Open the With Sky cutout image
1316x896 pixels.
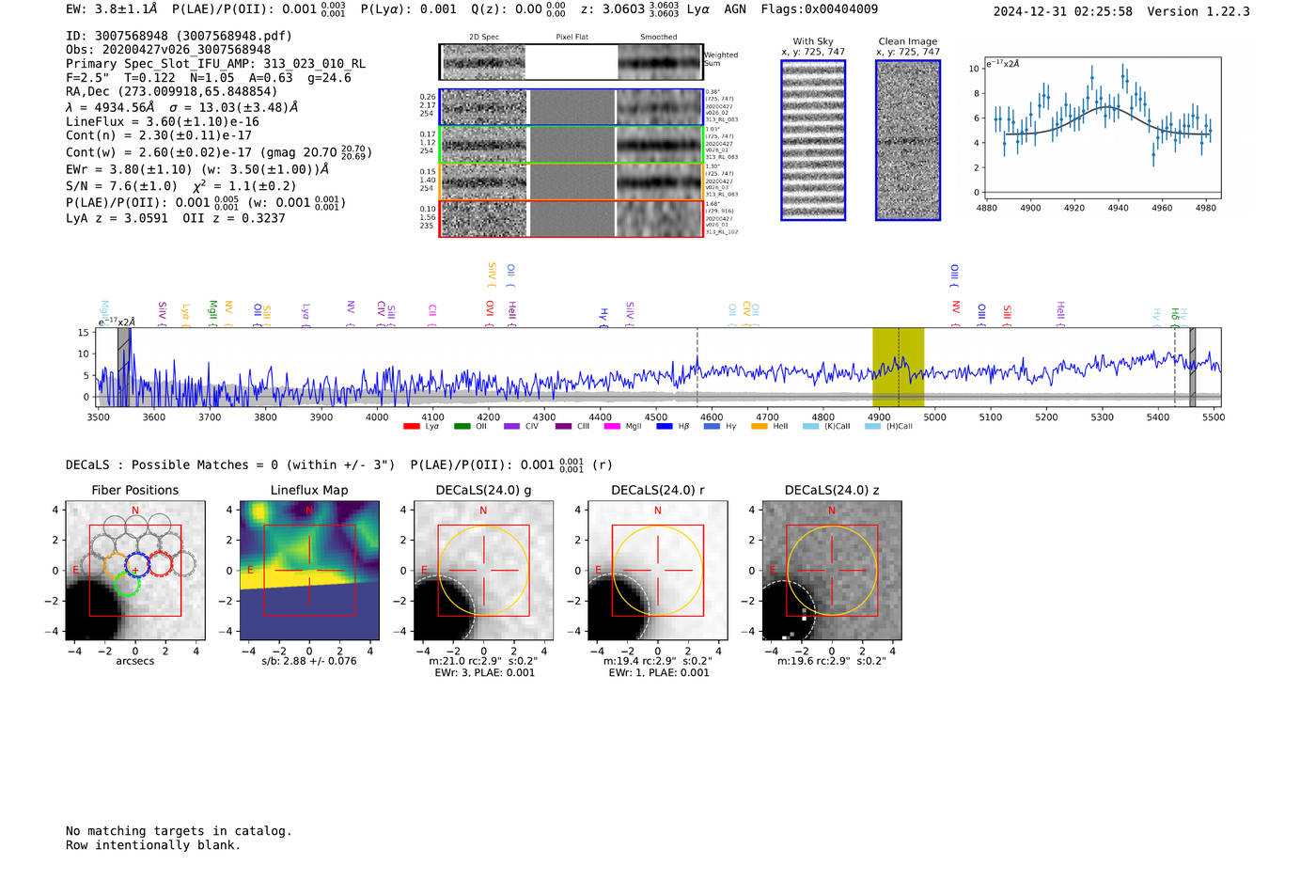[x=813, y=140]
